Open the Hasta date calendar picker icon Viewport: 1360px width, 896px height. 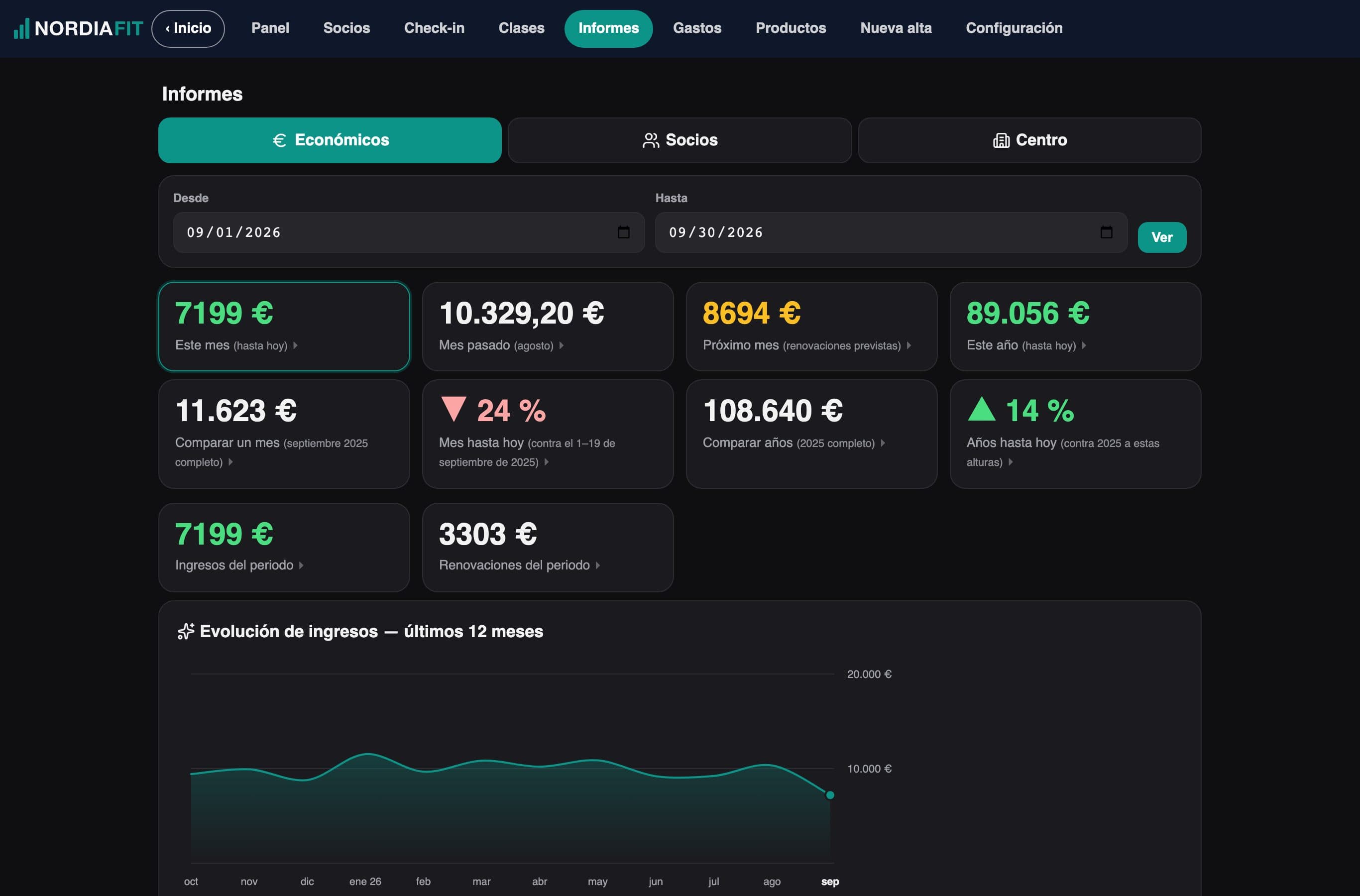[x=1106, y=232]
